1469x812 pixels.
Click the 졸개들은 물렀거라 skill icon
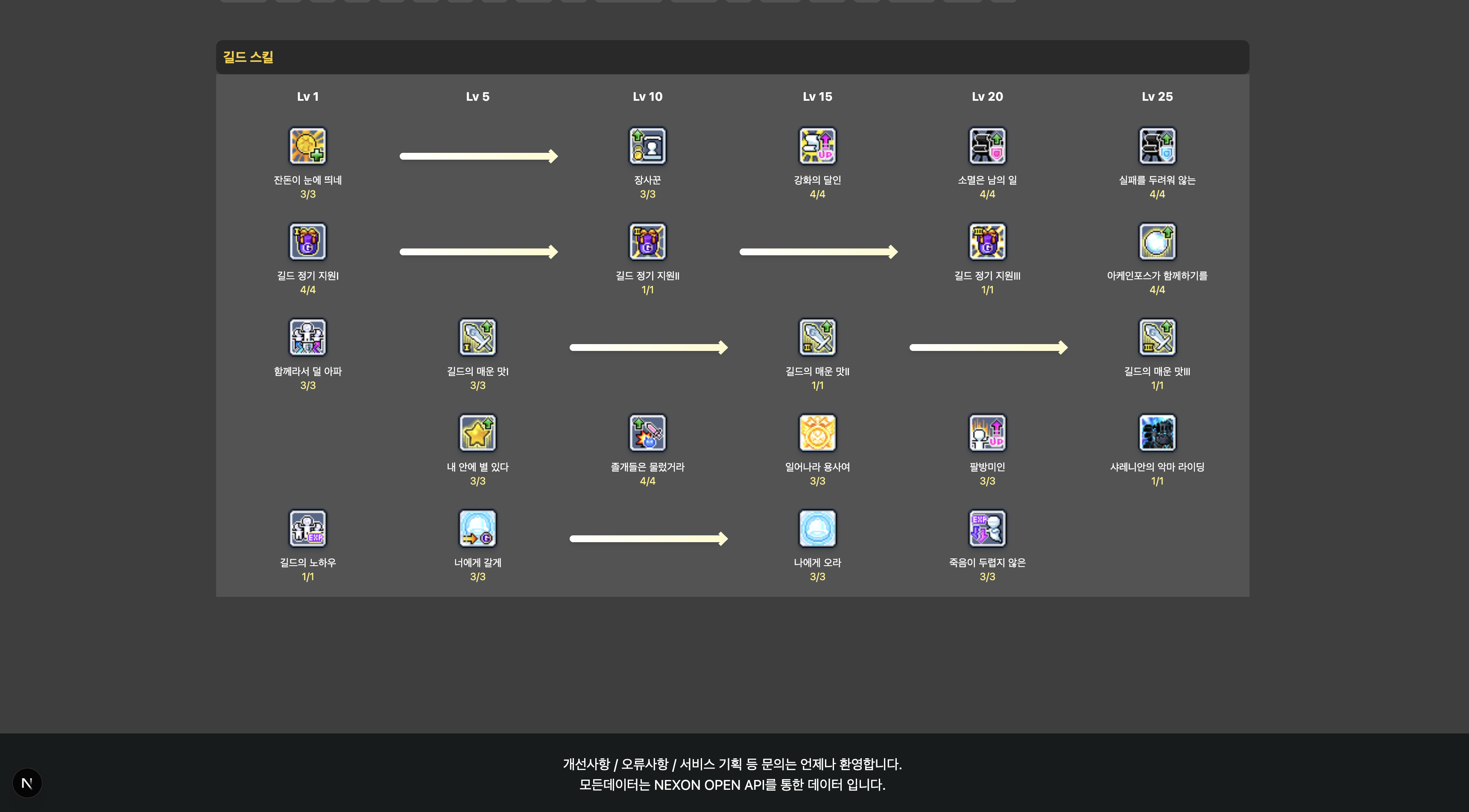pyautogui.click(x=647, y=433)
